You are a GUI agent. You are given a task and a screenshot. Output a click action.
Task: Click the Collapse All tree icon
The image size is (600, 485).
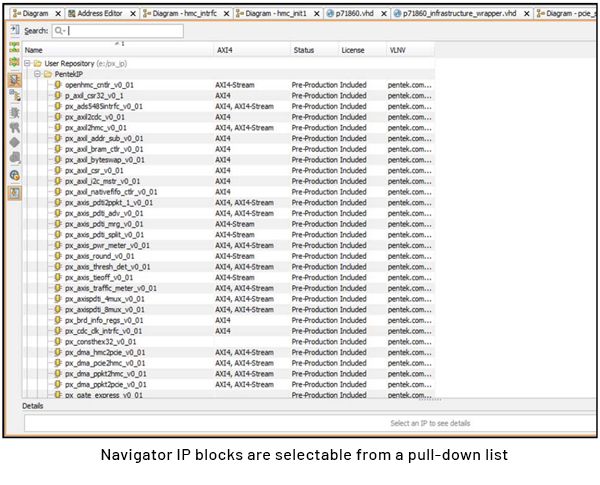(x=15, y=47)
